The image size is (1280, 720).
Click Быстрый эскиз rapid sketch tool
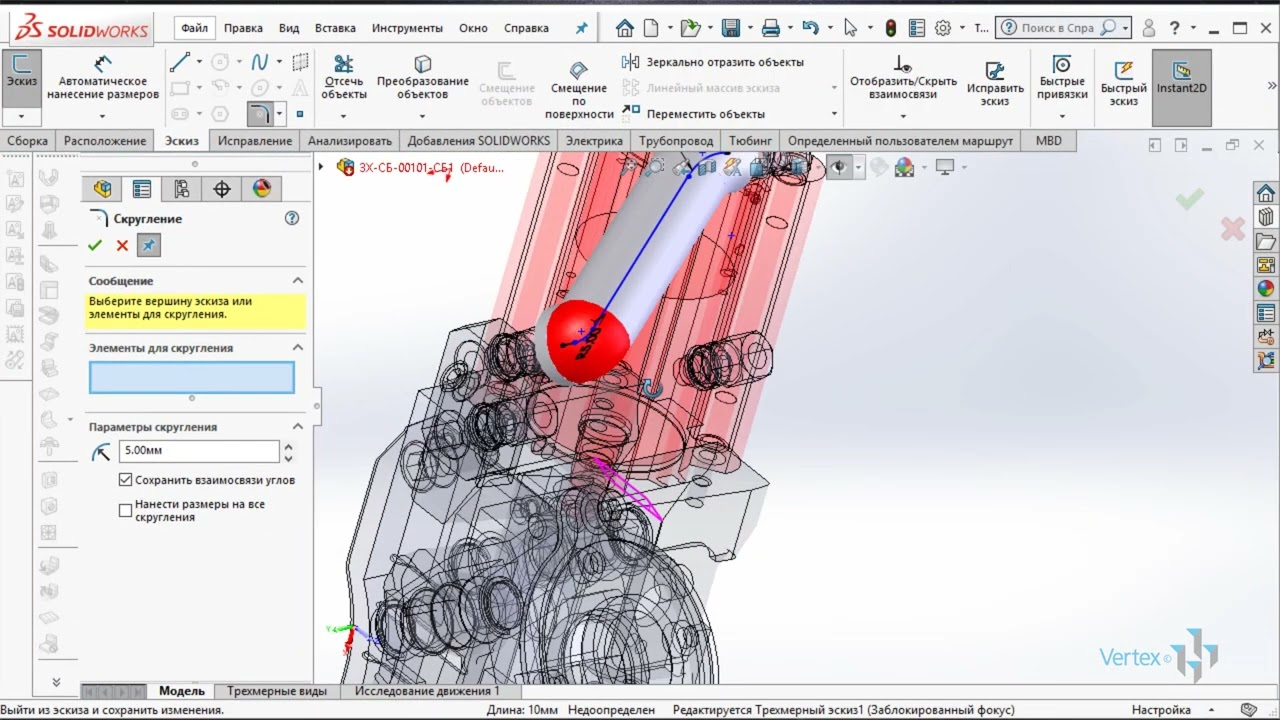(1123, 82)
